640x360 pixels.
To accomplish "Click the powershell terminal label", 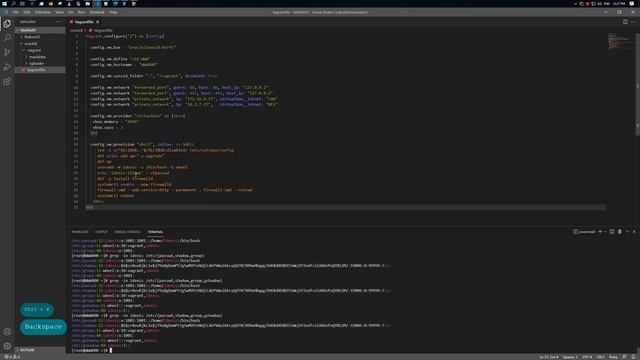I will pyautogui.click(x=584, y=232).
